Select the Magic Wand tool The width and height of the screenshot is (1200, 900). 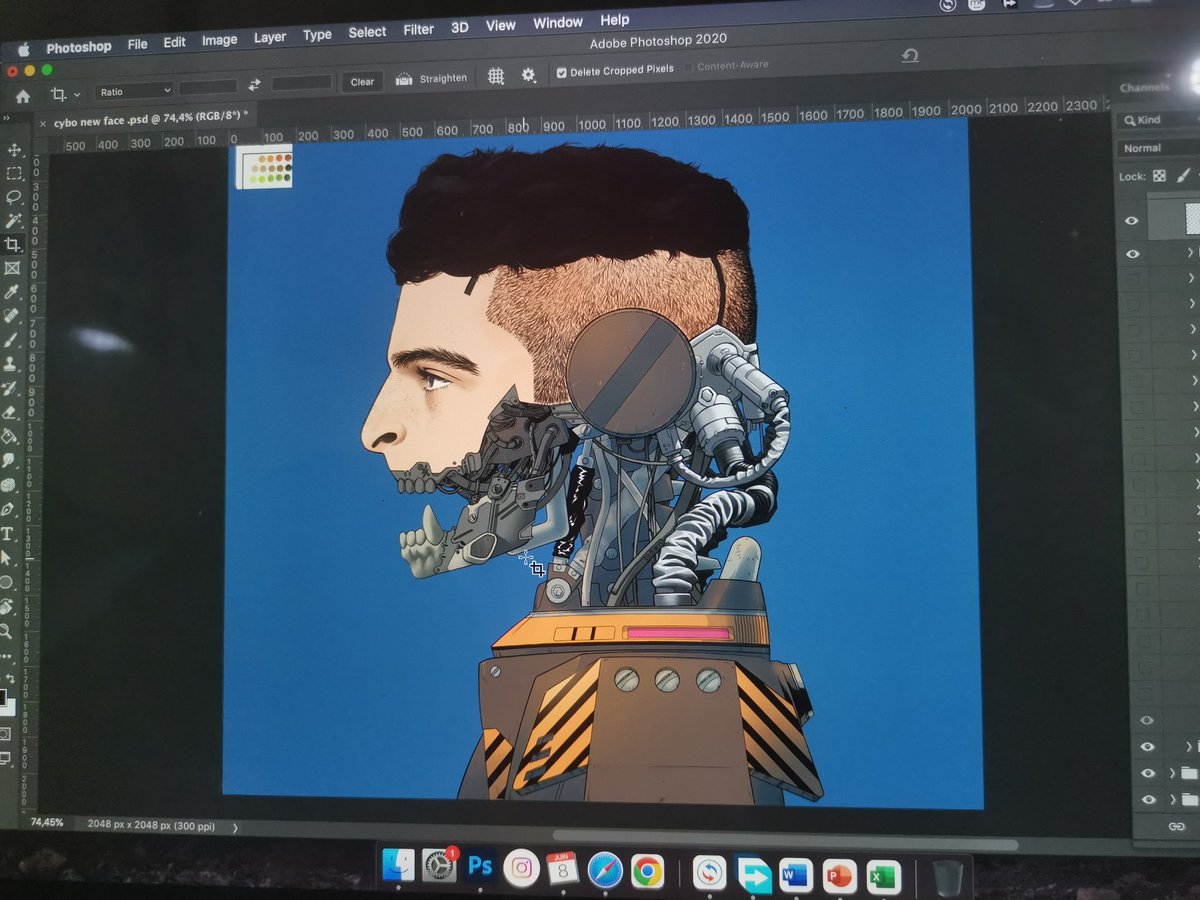click(14, 221)
